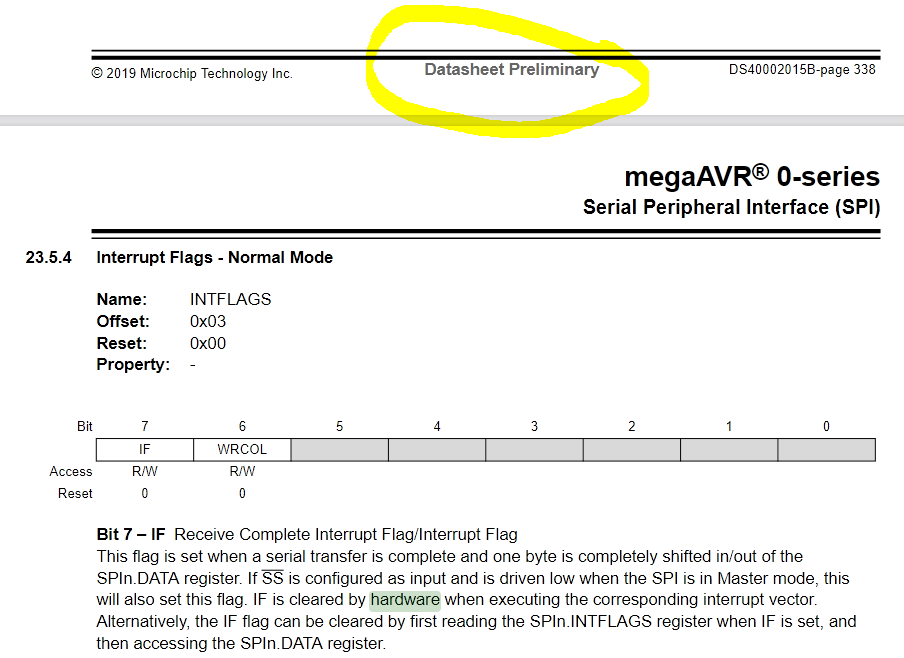Click the 'Bit 7 – IF' description heading
904x658 pixels.
131,535
